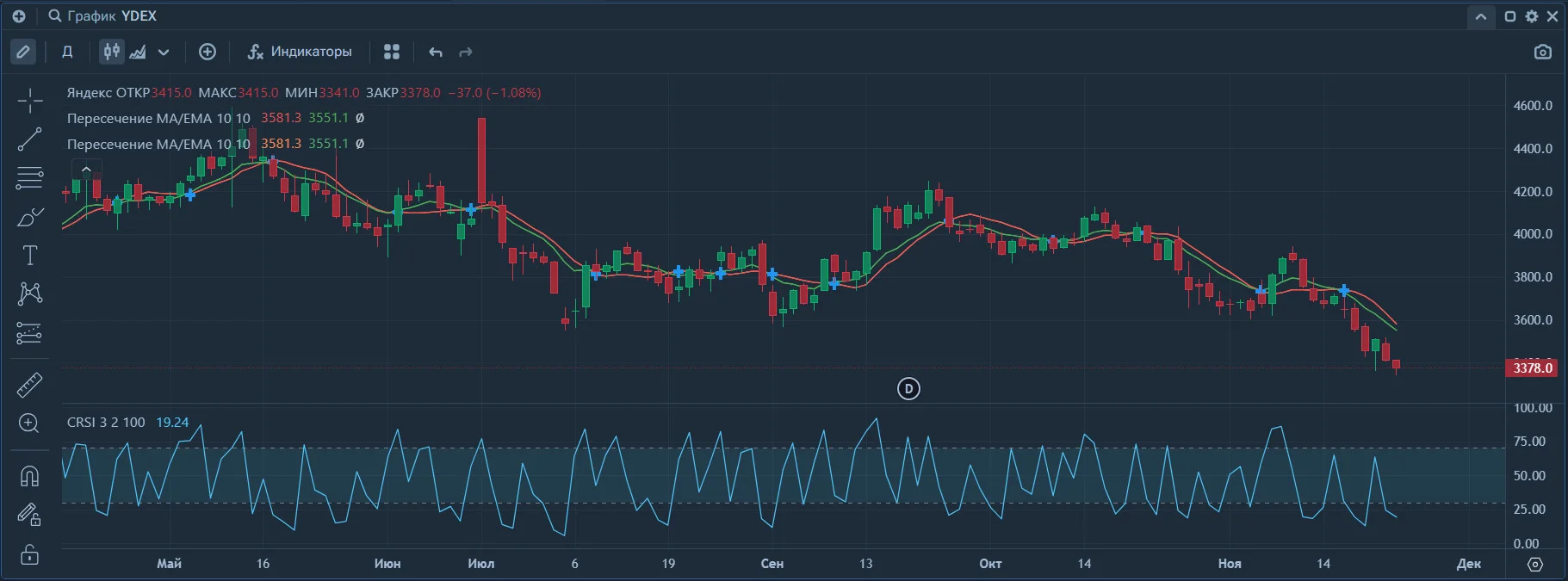
Task: Activate the zoom-in magnifier tool
Action: click(x=29, y=423)
